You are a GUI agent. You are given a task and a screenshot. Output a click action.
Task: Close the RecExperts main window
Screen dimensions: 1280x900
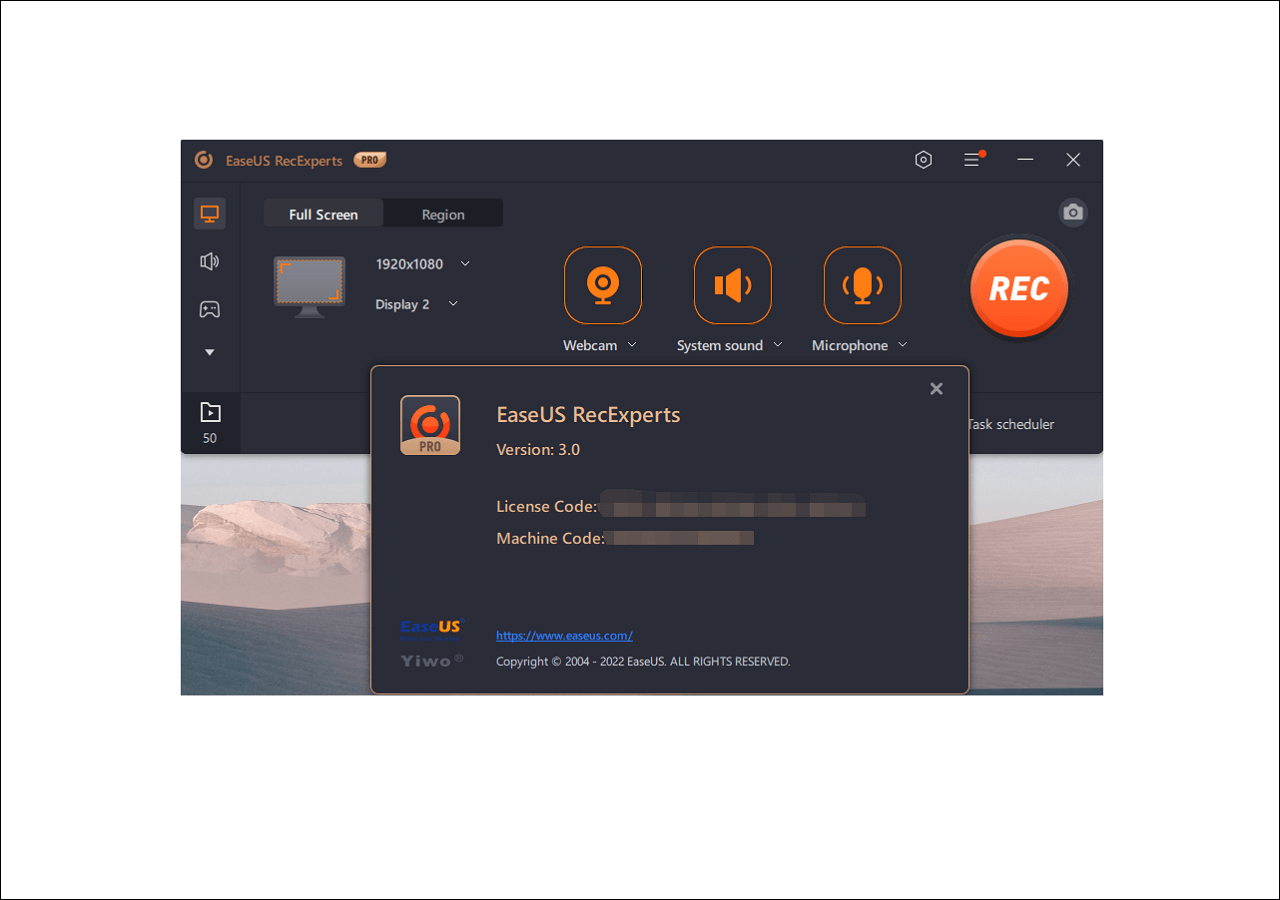point(1073,160)
